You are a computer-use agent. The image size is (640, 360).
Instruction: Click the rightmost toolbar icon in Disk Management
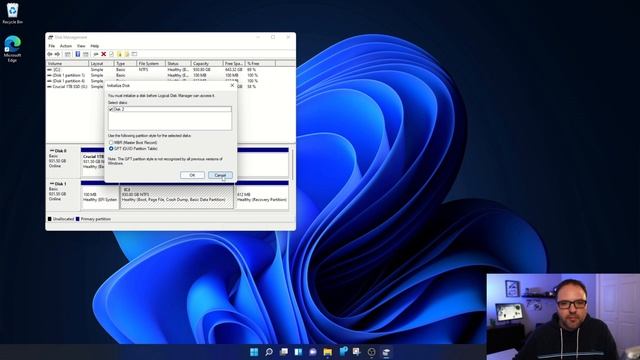134,54
